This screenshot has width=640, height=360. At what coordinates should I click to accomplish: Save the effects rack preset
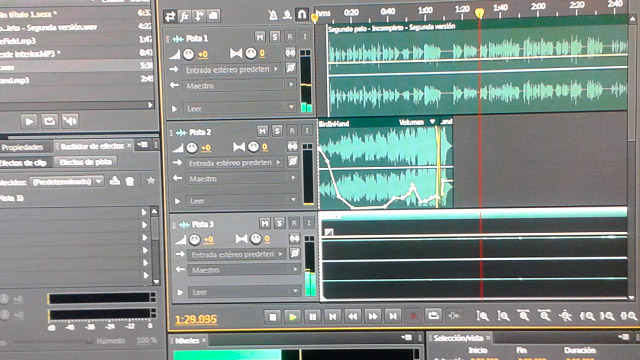pyautogui.click(x=115, y=180)
